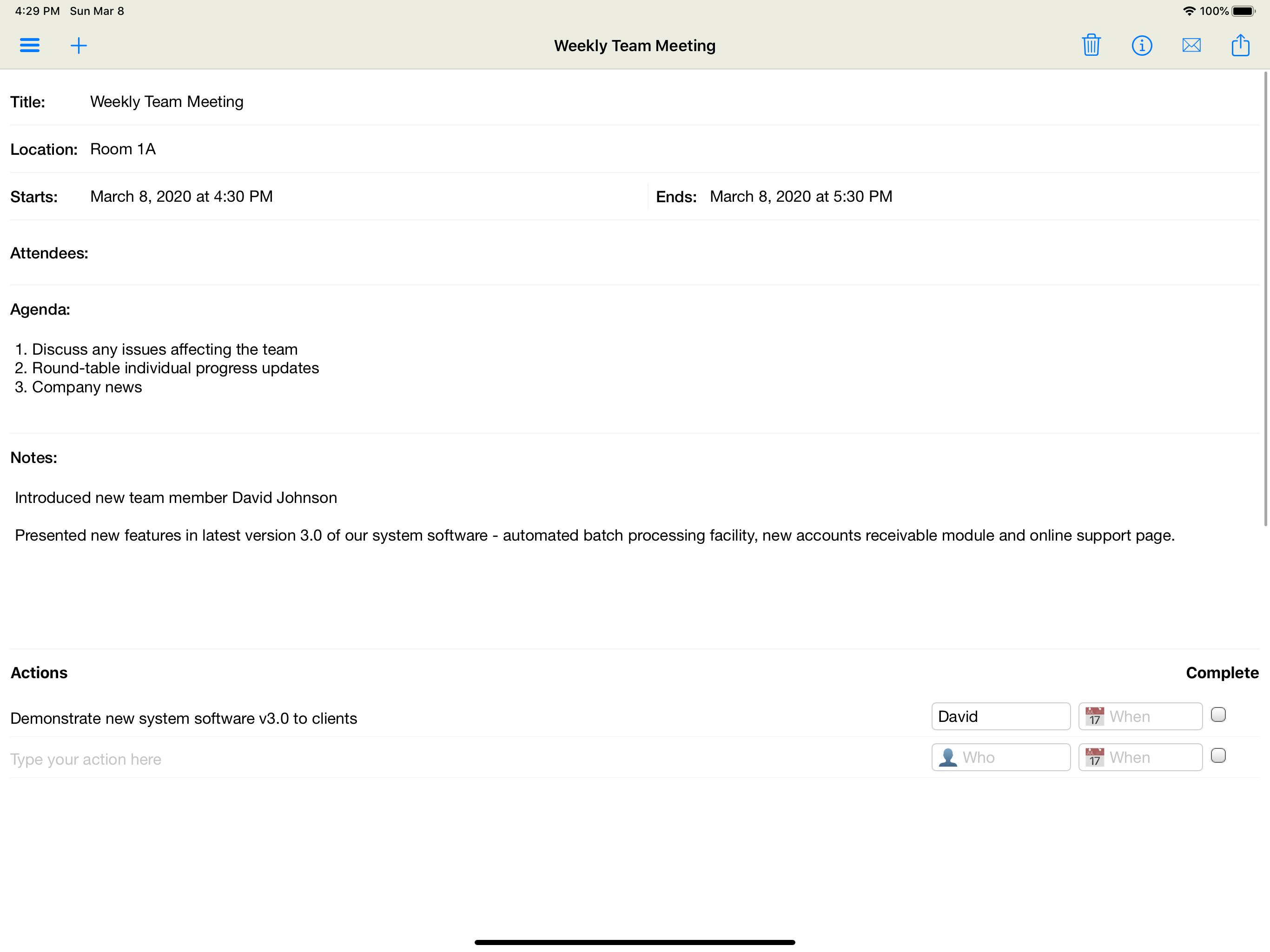The image size is (1270, 952).
Task: Click person icon in the Who field
Action: [x=948, y=757]
